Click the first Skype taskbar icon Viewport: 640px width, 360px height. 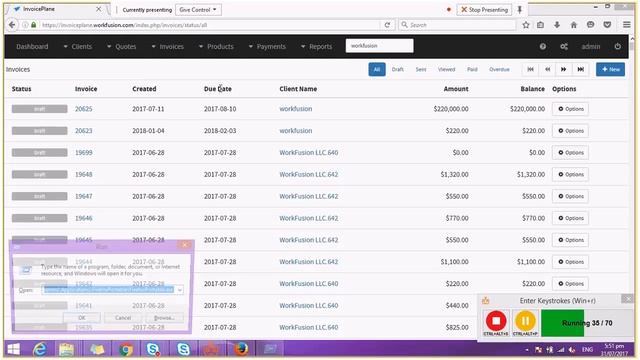click(153, 349)
